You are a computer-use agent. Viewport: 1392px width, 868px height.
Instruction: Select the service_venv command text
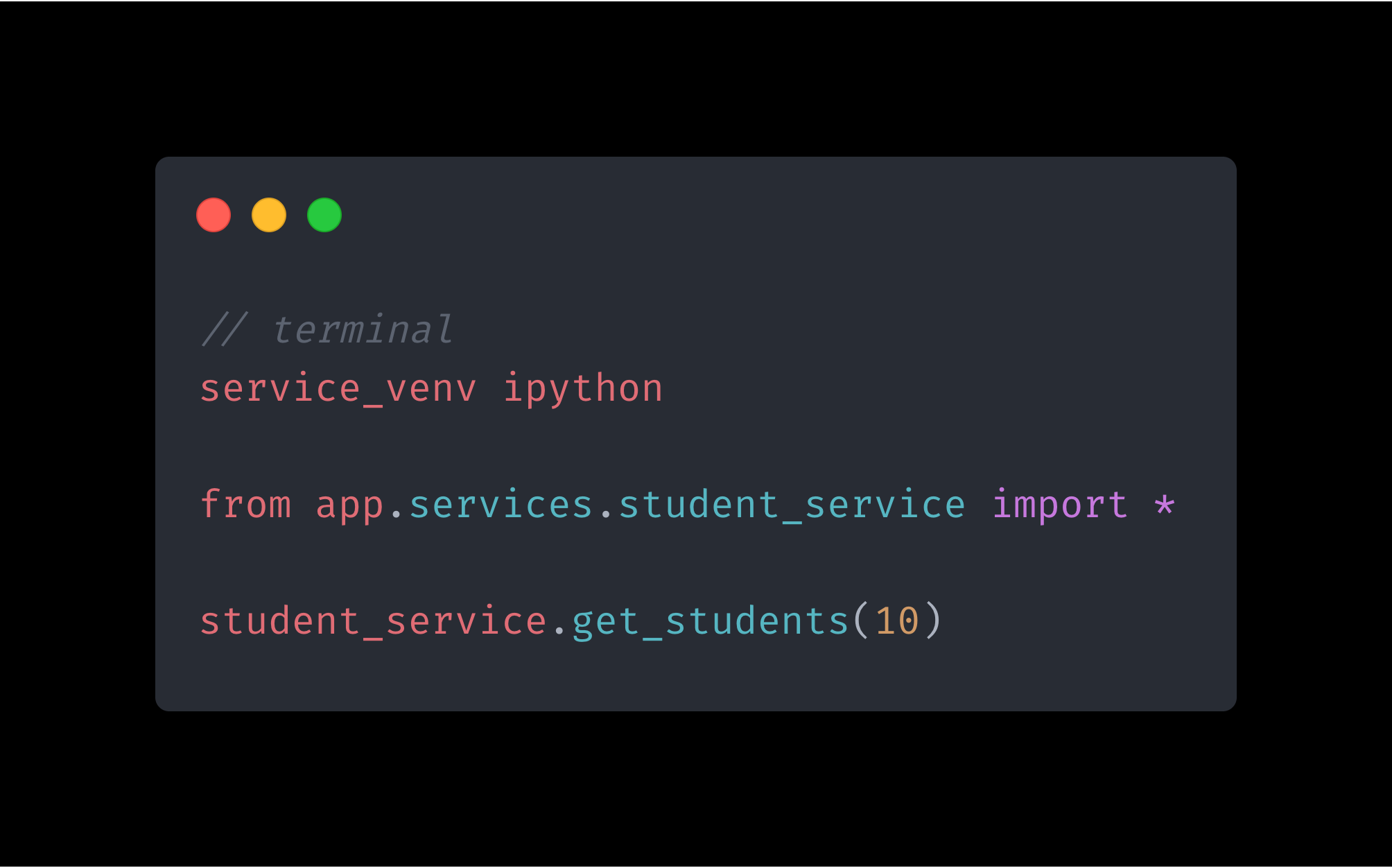pyautogui.click(x=338, y=388)
